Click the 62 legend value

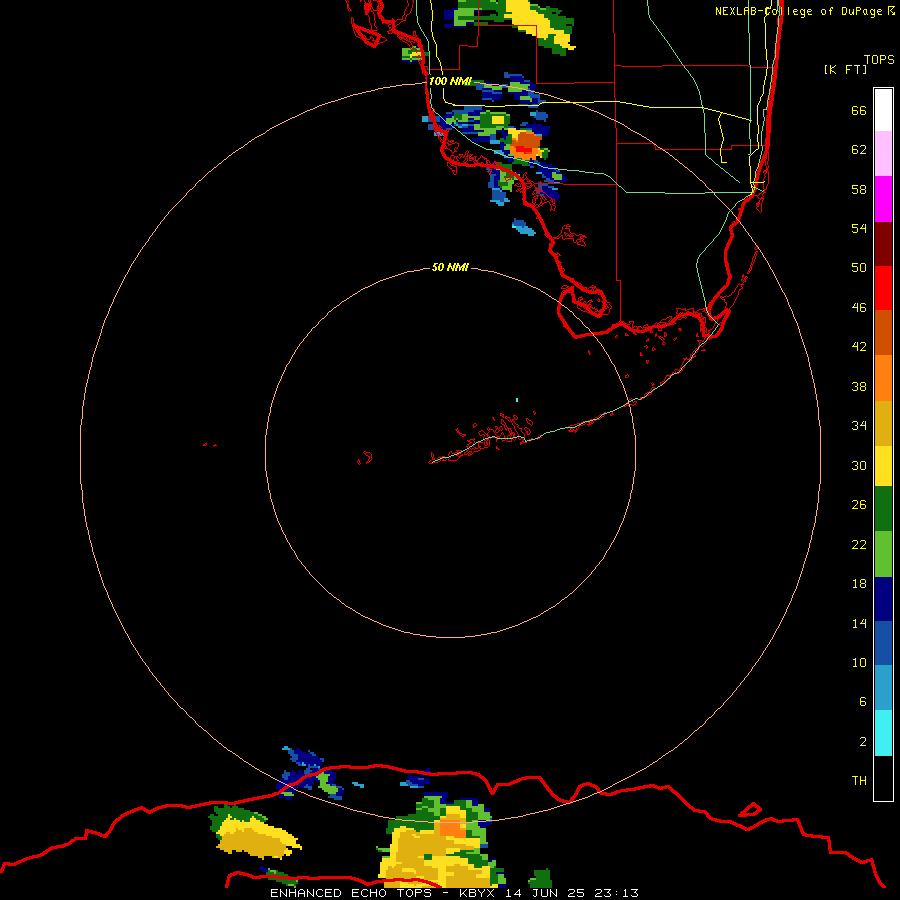(x=859, y=149)
